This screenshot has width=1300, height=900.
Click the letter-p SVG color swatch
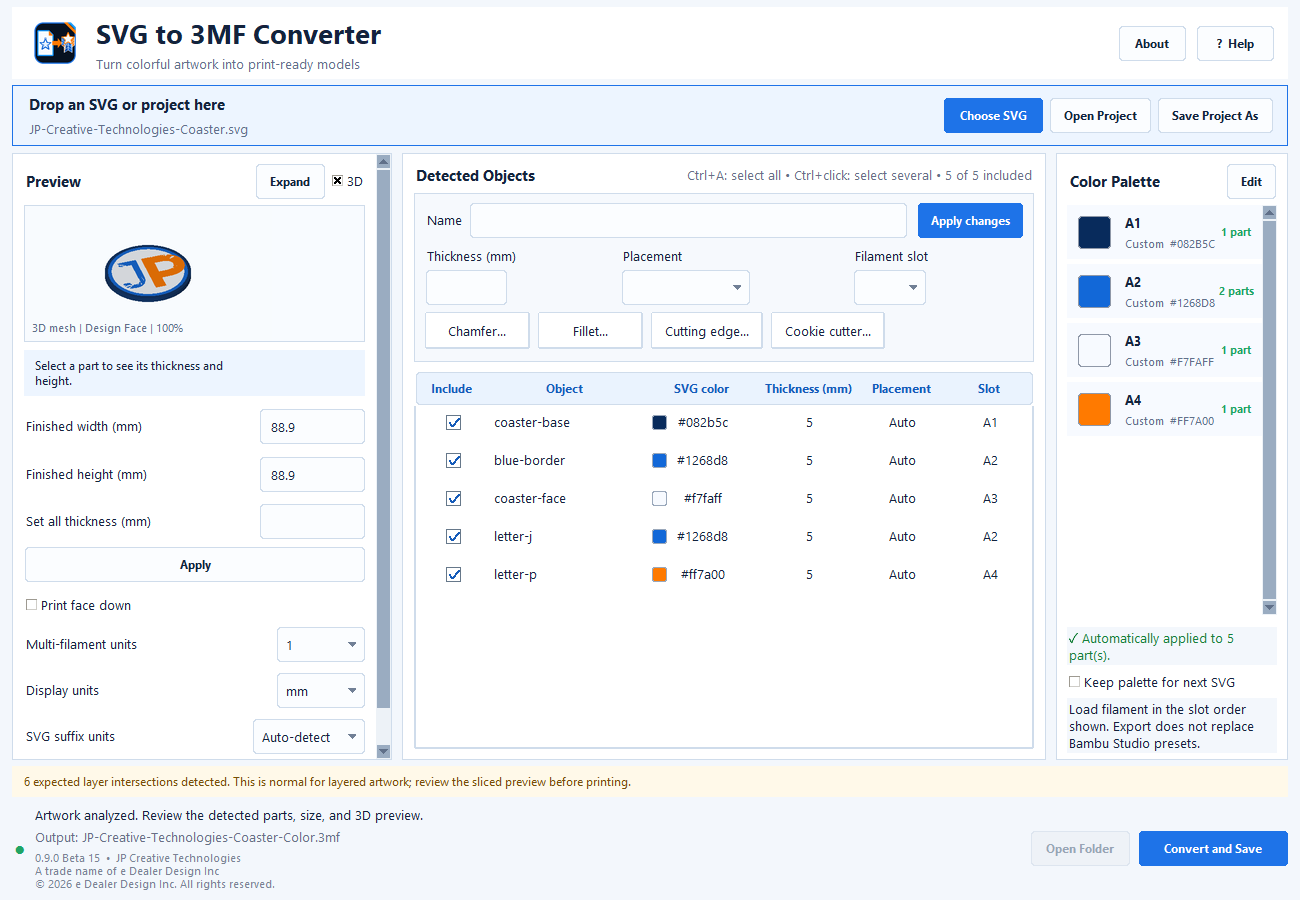[x=659, y=575]
